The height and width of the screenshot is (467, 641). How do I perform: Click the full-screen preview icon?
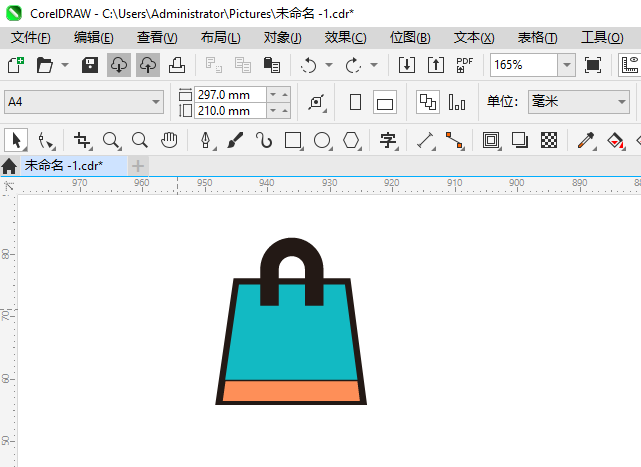(x=593, y=65)
